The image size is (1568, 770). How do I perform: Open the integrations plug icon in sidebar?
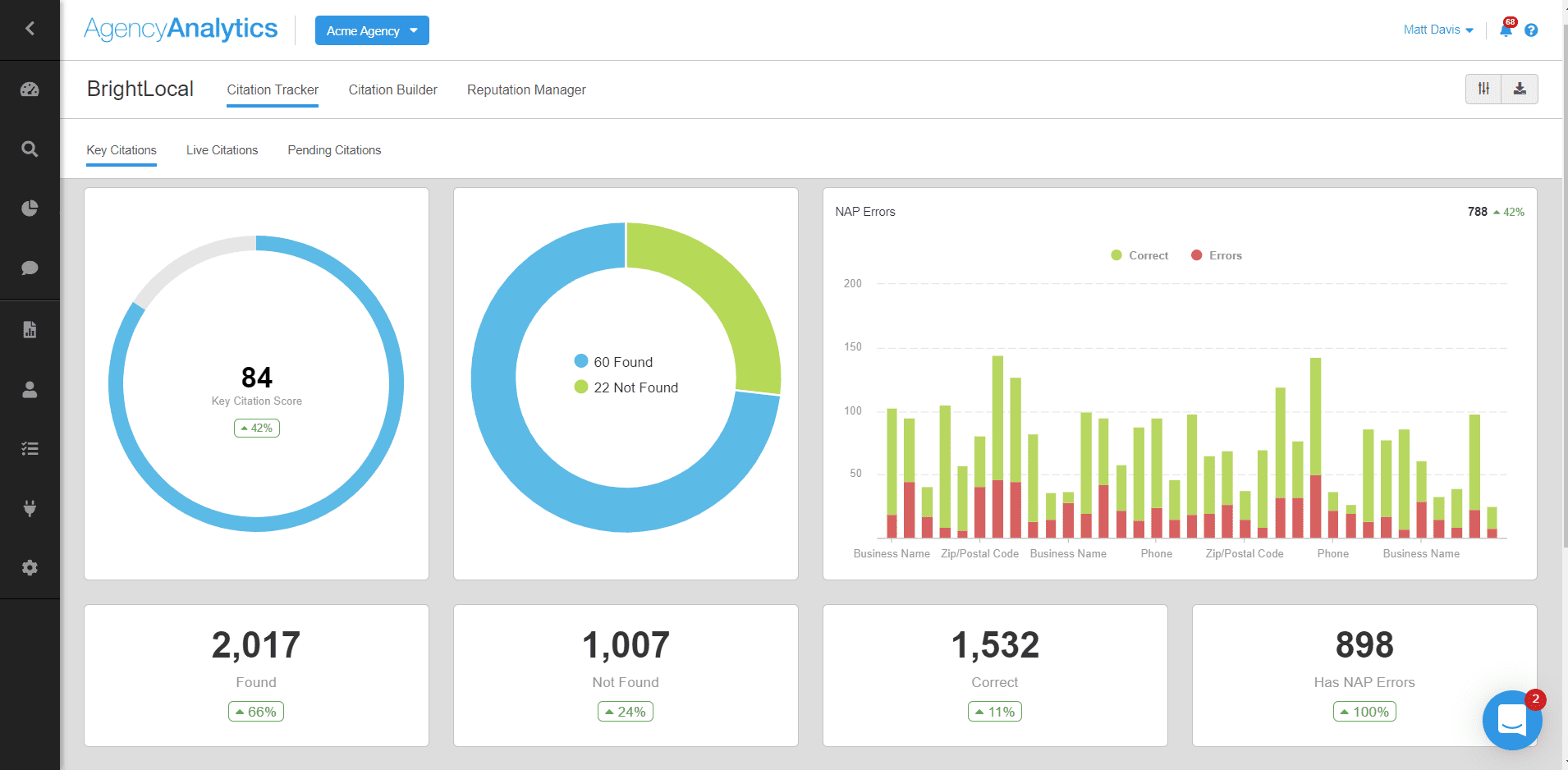click(30, 508)
